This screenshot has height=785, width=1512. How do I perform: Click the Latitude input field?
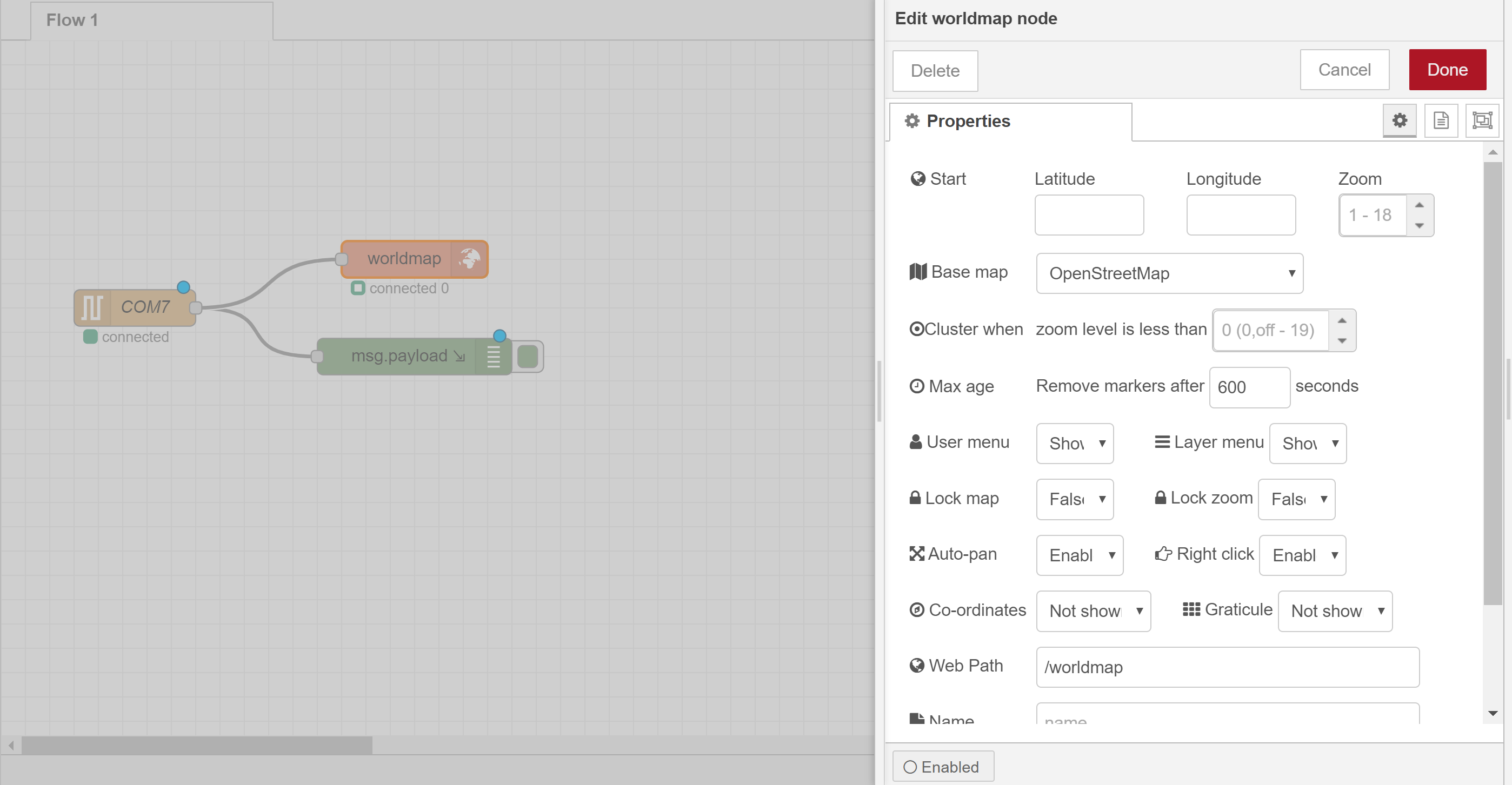[x=1089, y=216]
